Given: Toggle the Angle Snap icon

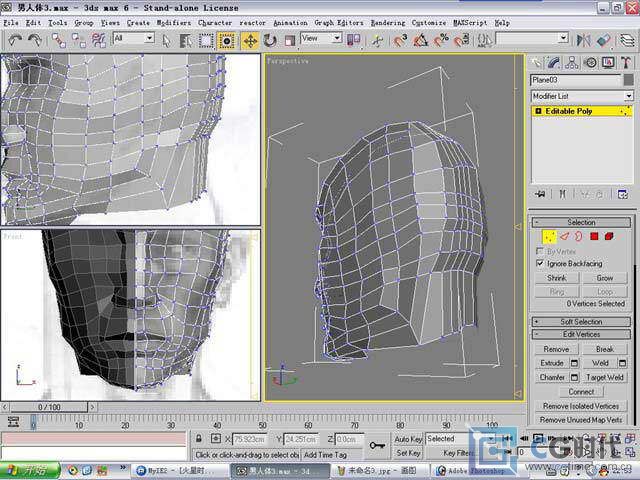Looking at the screenshot, I should pyautogui.click(x=420, y=40).
